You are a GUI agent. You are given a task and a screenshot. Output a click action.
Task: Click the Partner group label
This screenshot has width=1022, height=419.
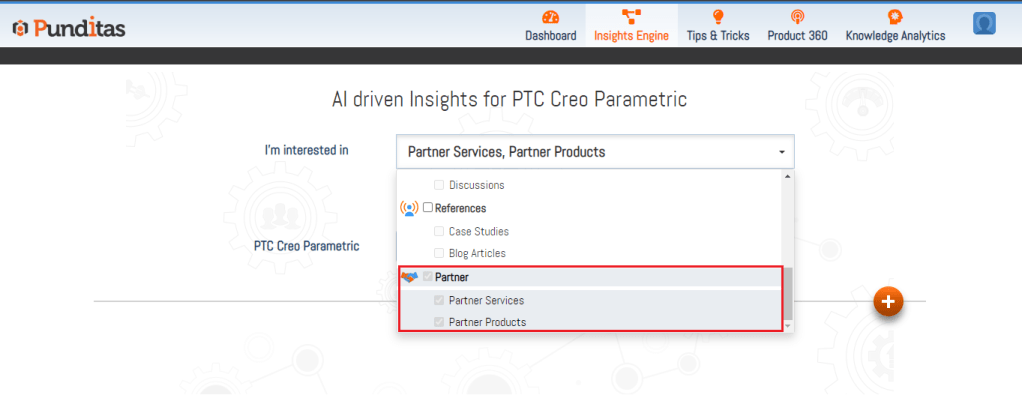pyautogui.click(x=452, y=277)
